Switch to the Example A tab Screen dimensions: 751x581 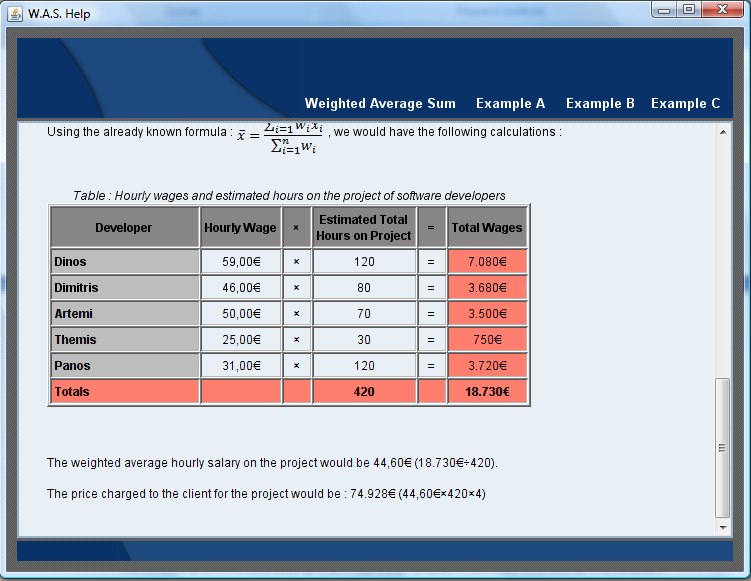tap(510, 104)
